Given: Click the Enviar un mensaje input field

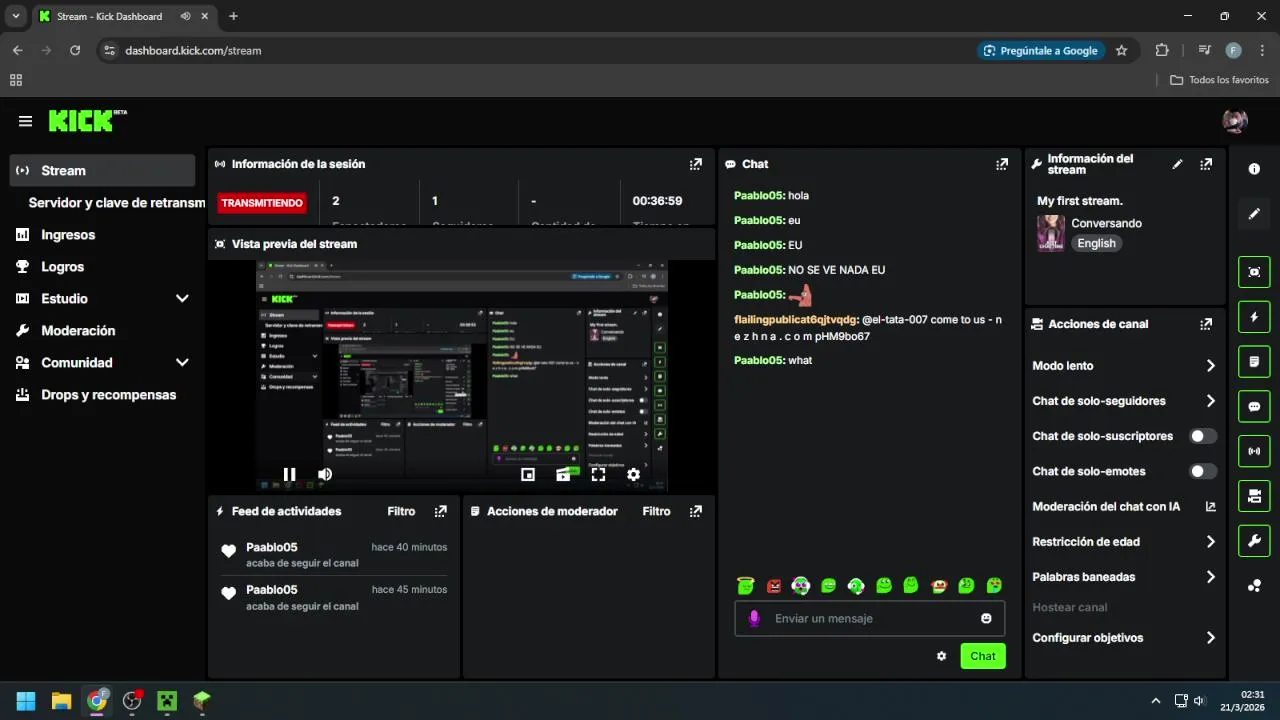Looking at the screenshot, I should (x=869, y=619).
